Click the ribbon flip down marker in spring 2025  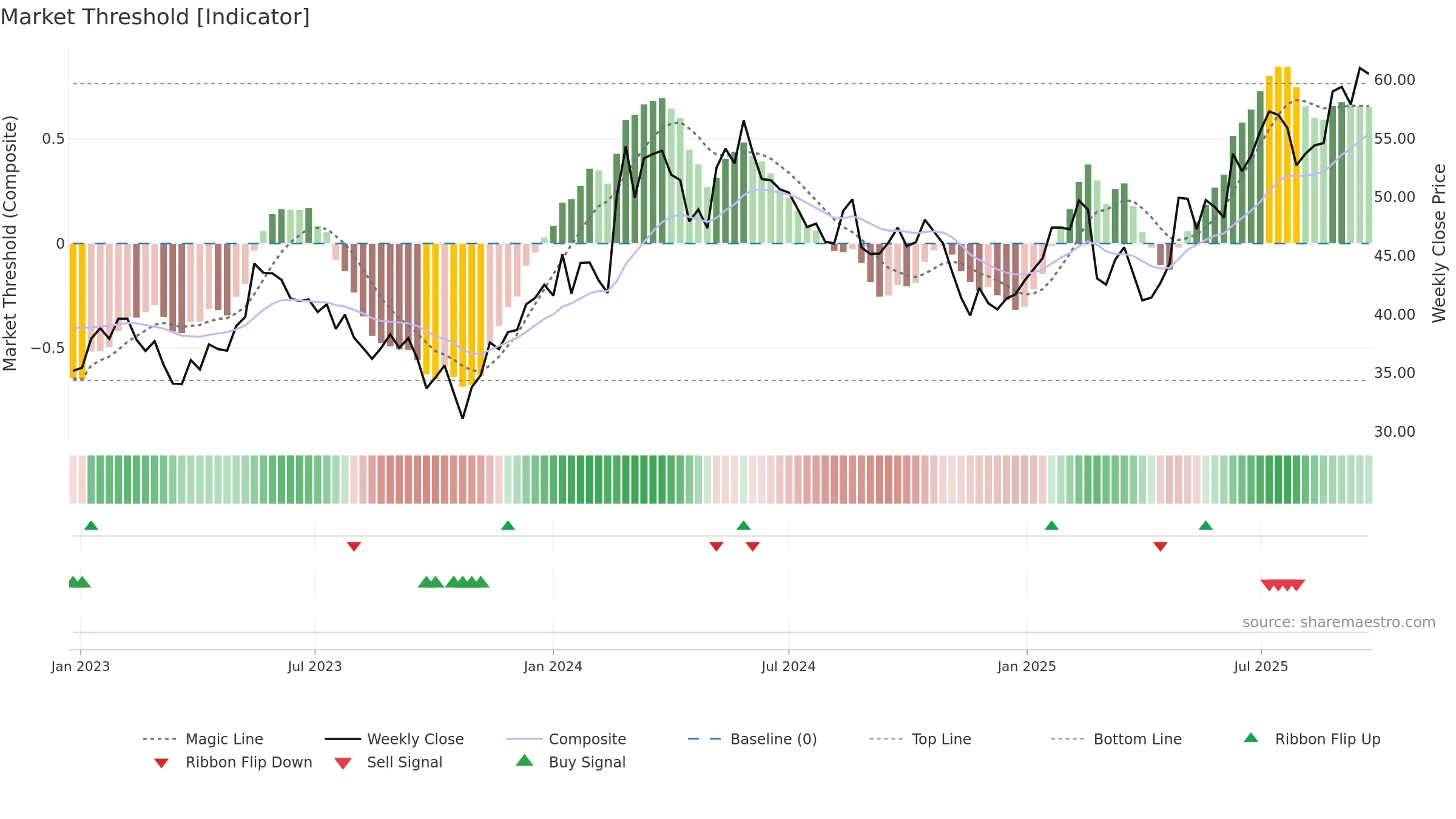pos(1161,547)
